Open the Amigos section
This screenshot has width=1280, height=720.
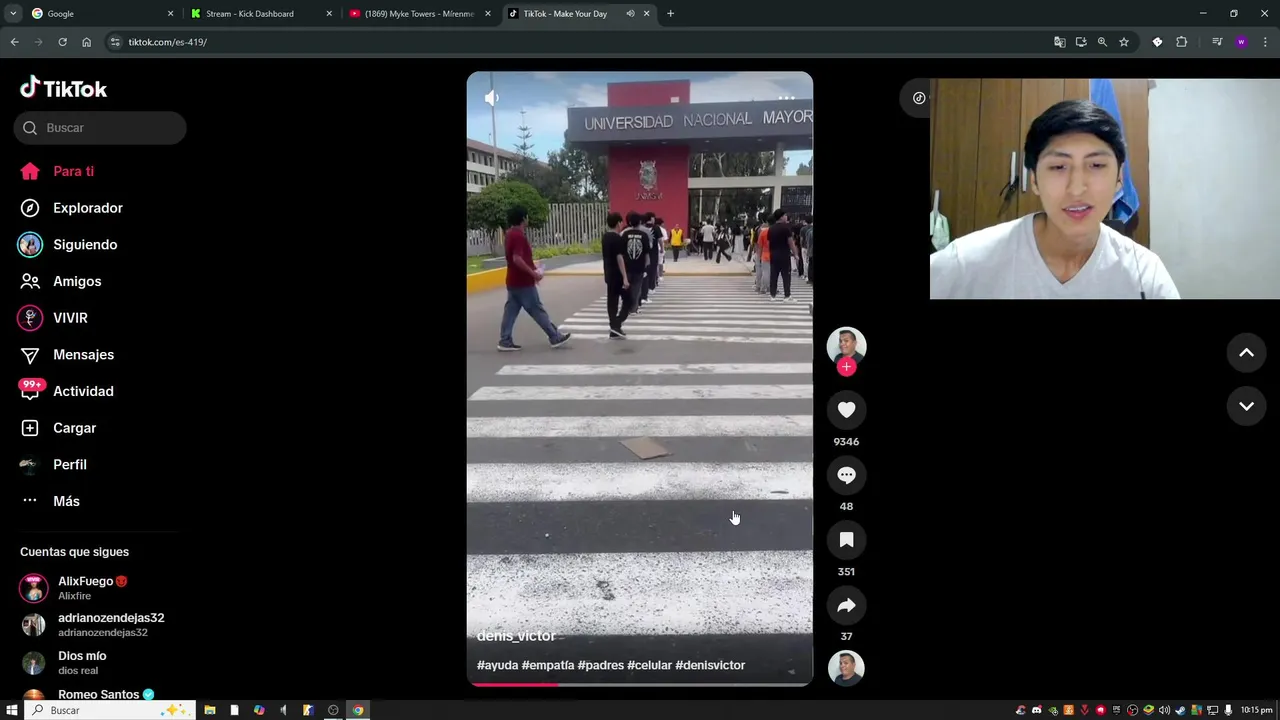62,281
